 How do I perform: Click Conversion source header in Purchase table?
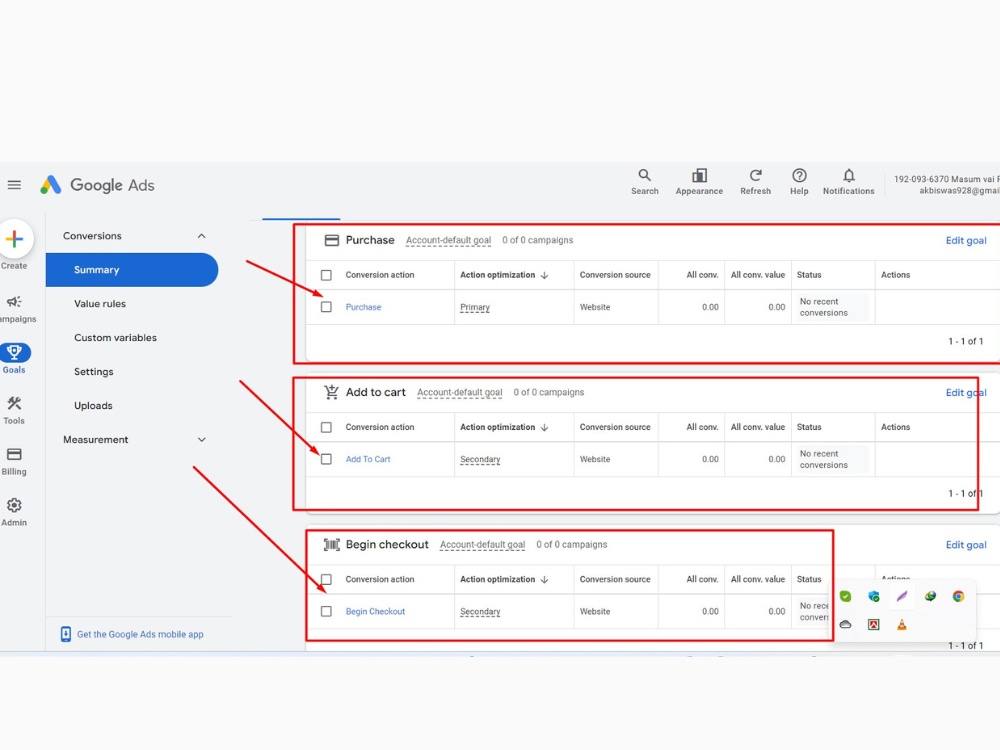tap(615, 275)
